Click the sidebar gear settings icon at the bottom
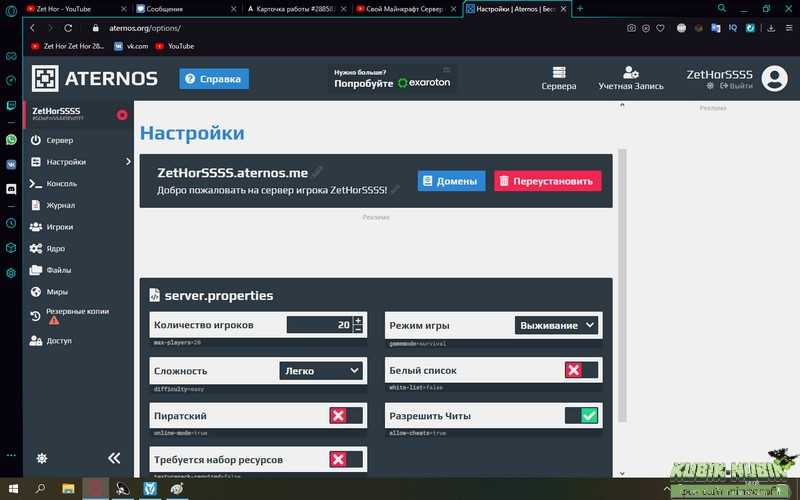Viewport: 800px width, 500px height. click(x=42, y=458)
